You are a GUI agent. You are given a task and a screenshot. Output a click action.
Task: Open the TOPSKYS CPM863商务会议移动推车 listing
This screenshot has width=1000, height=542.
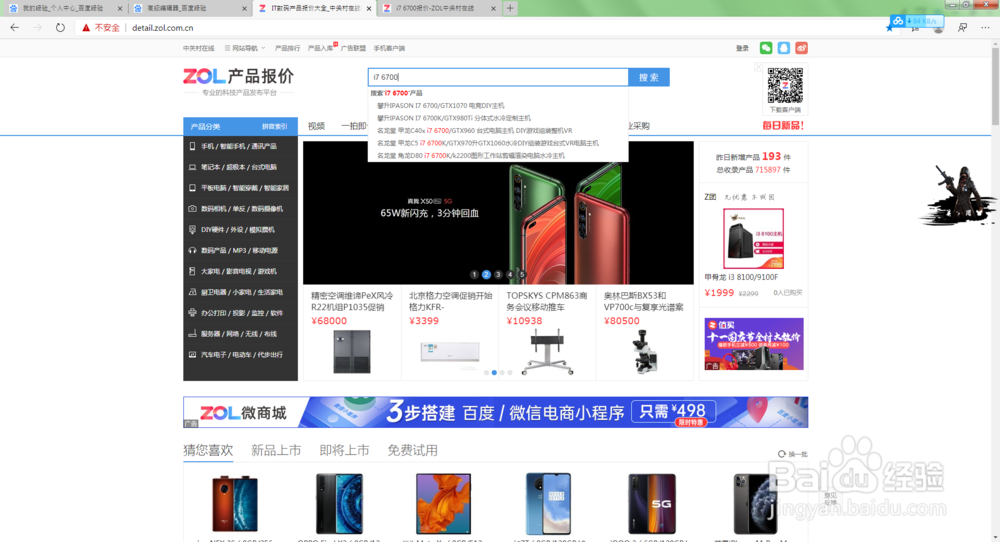[547, 333]
